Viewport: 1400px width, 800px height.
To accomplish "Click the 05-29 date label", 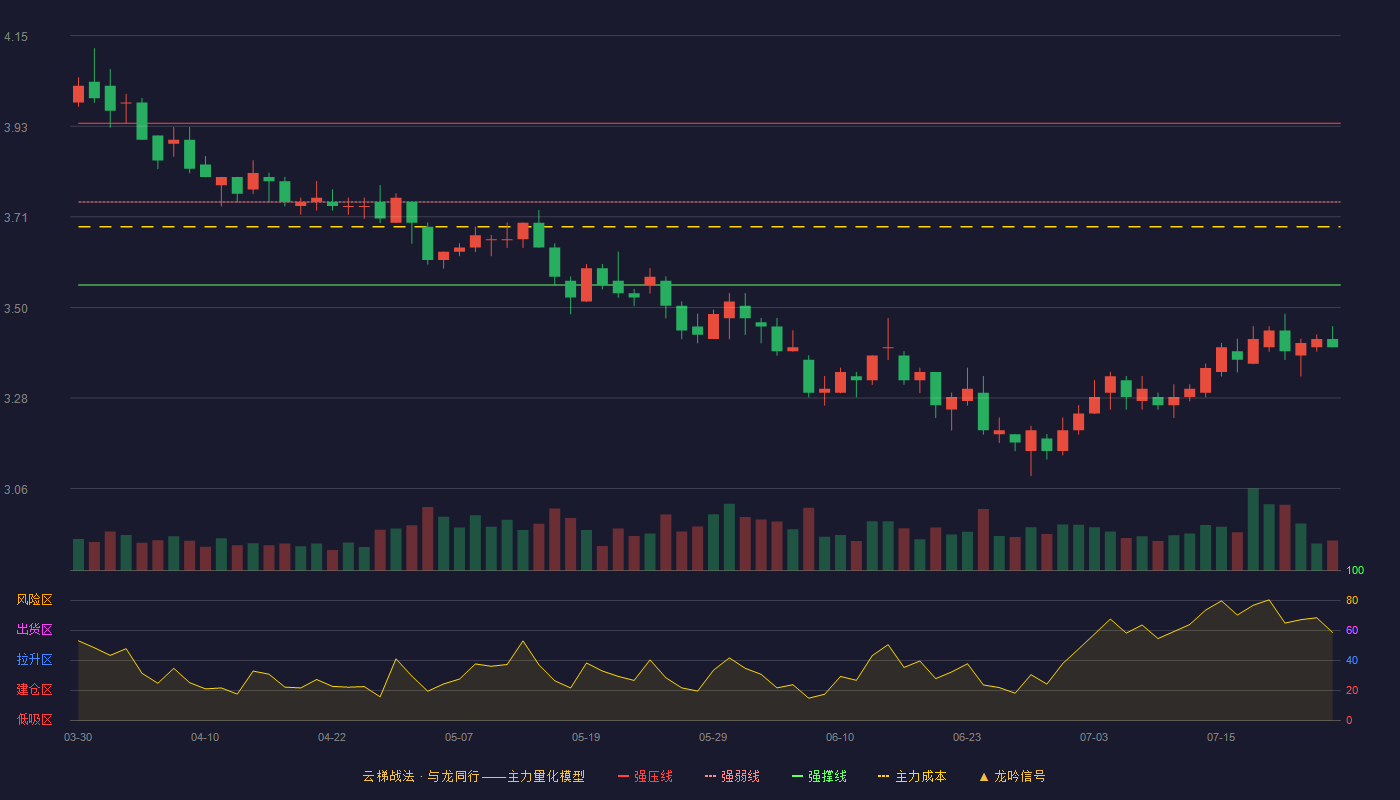I will click(x=713, y=737).
